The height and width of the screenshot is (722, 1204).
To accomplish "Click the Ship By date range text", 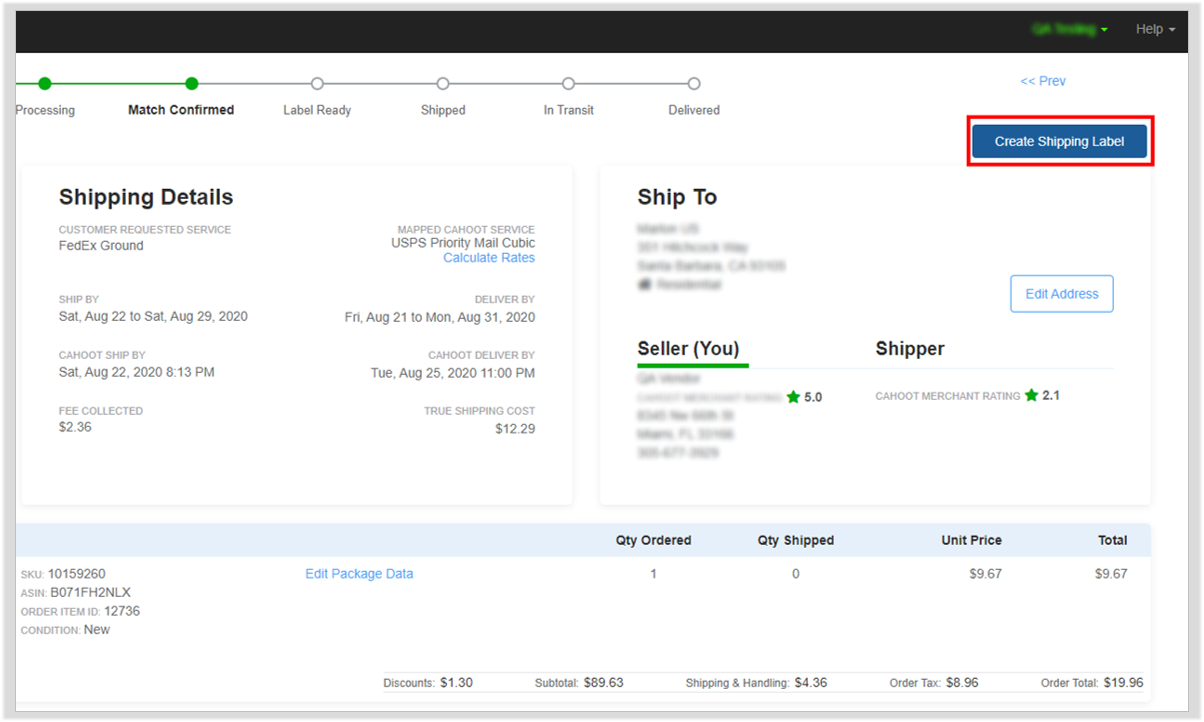I will (153, 316).
